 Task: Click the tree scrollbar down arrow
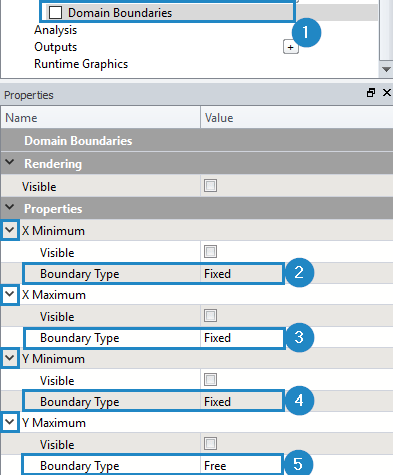(386, 70)
